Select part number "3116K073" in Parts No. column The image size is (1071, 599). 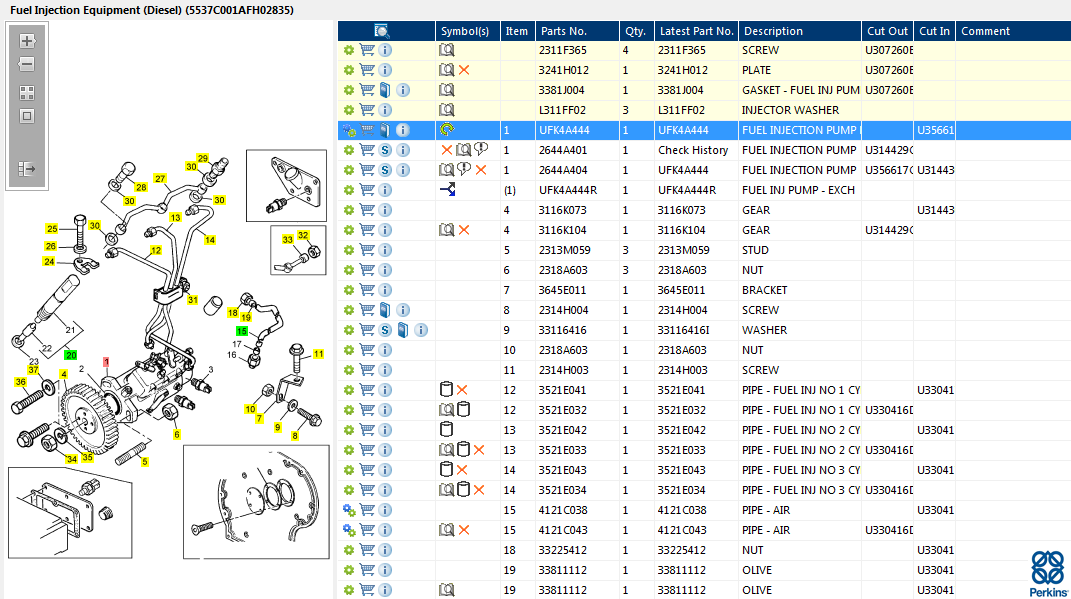[562, 210]
